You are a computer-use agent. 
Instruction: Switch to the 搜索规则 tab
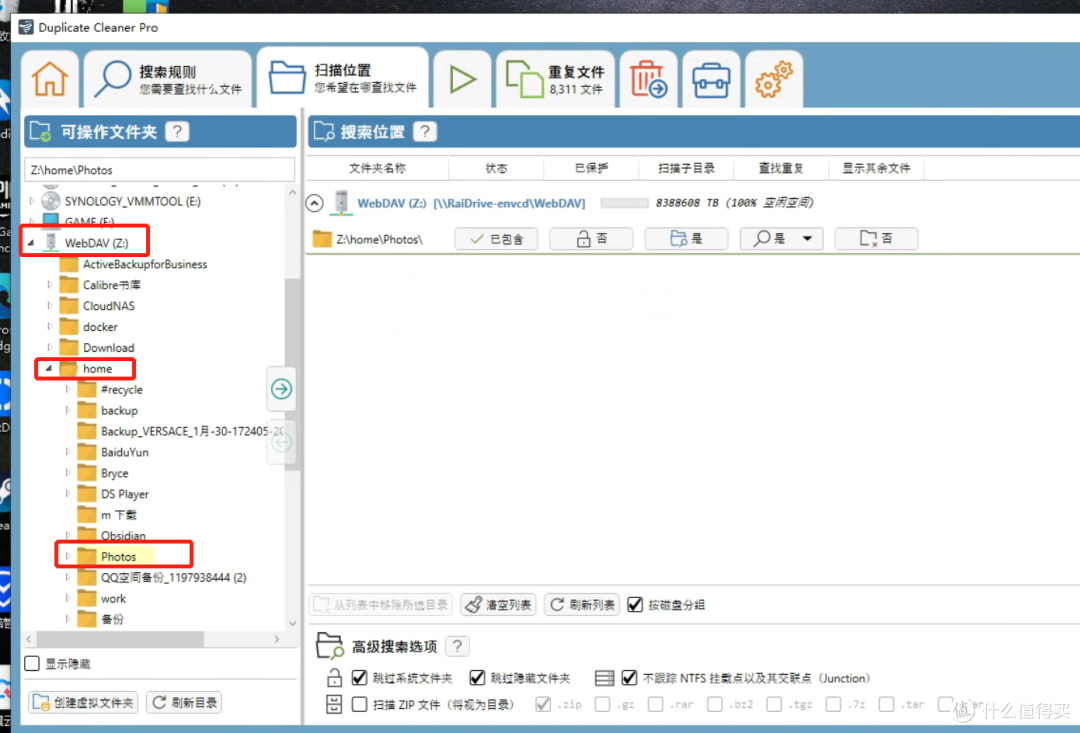pyautogui.click(x=168, y=79)
